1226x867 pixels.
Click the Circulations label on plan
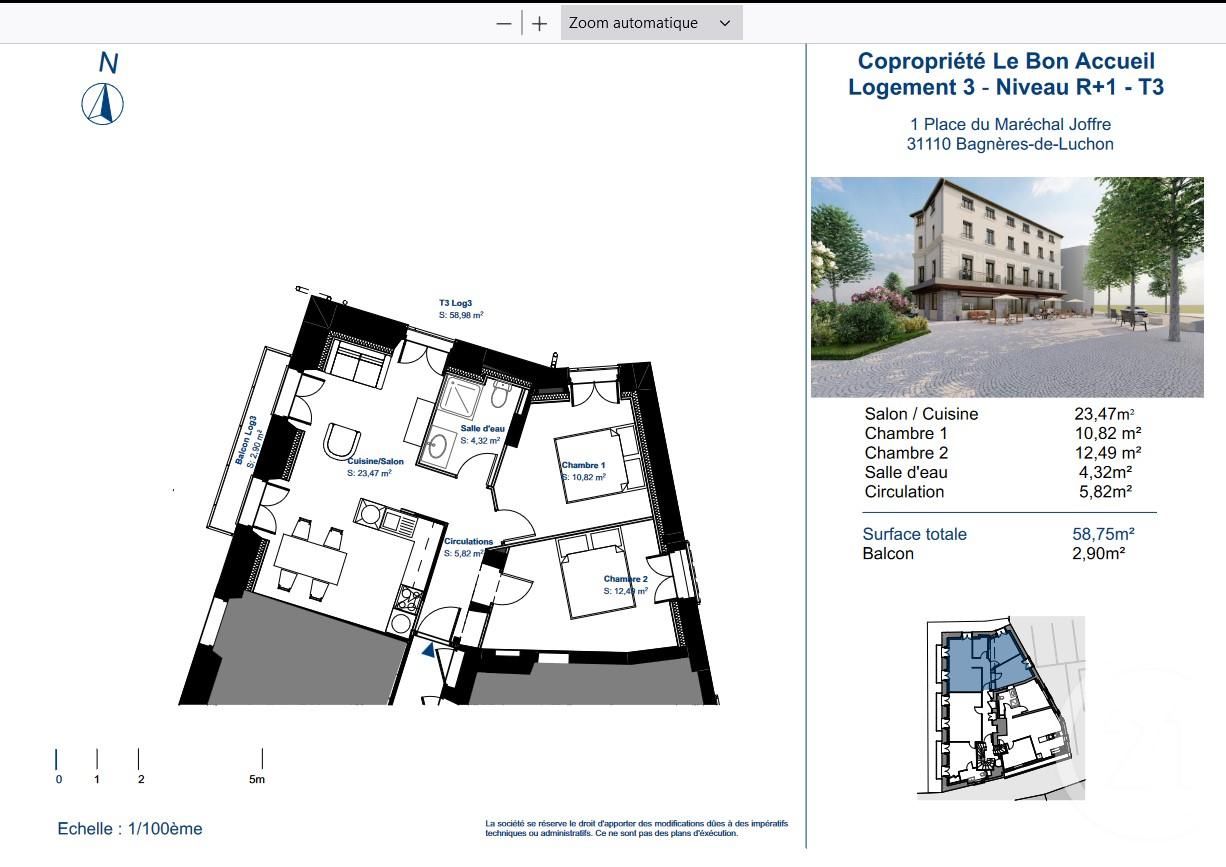[468, 542]
